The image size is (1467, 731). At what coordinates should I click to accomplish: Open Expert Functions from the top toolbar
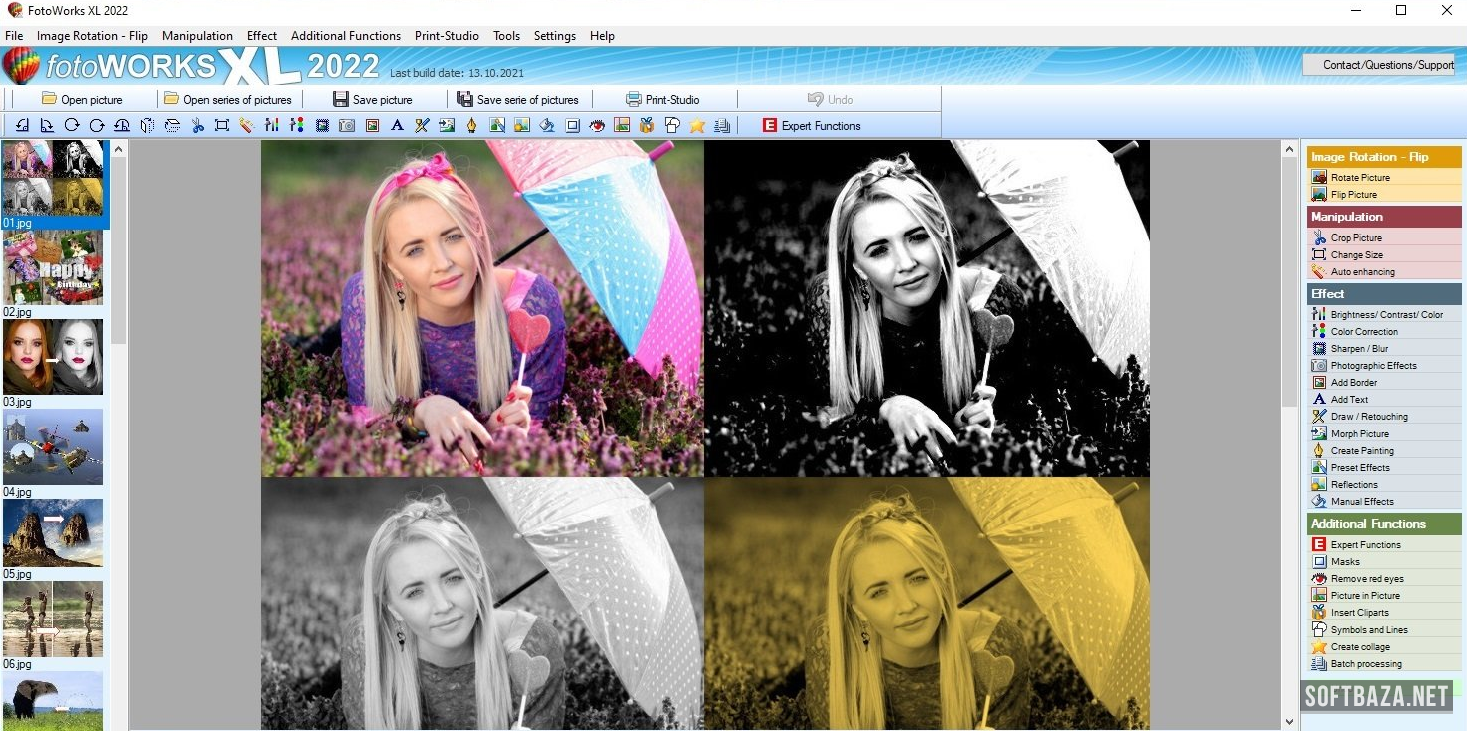pos(811,126)
